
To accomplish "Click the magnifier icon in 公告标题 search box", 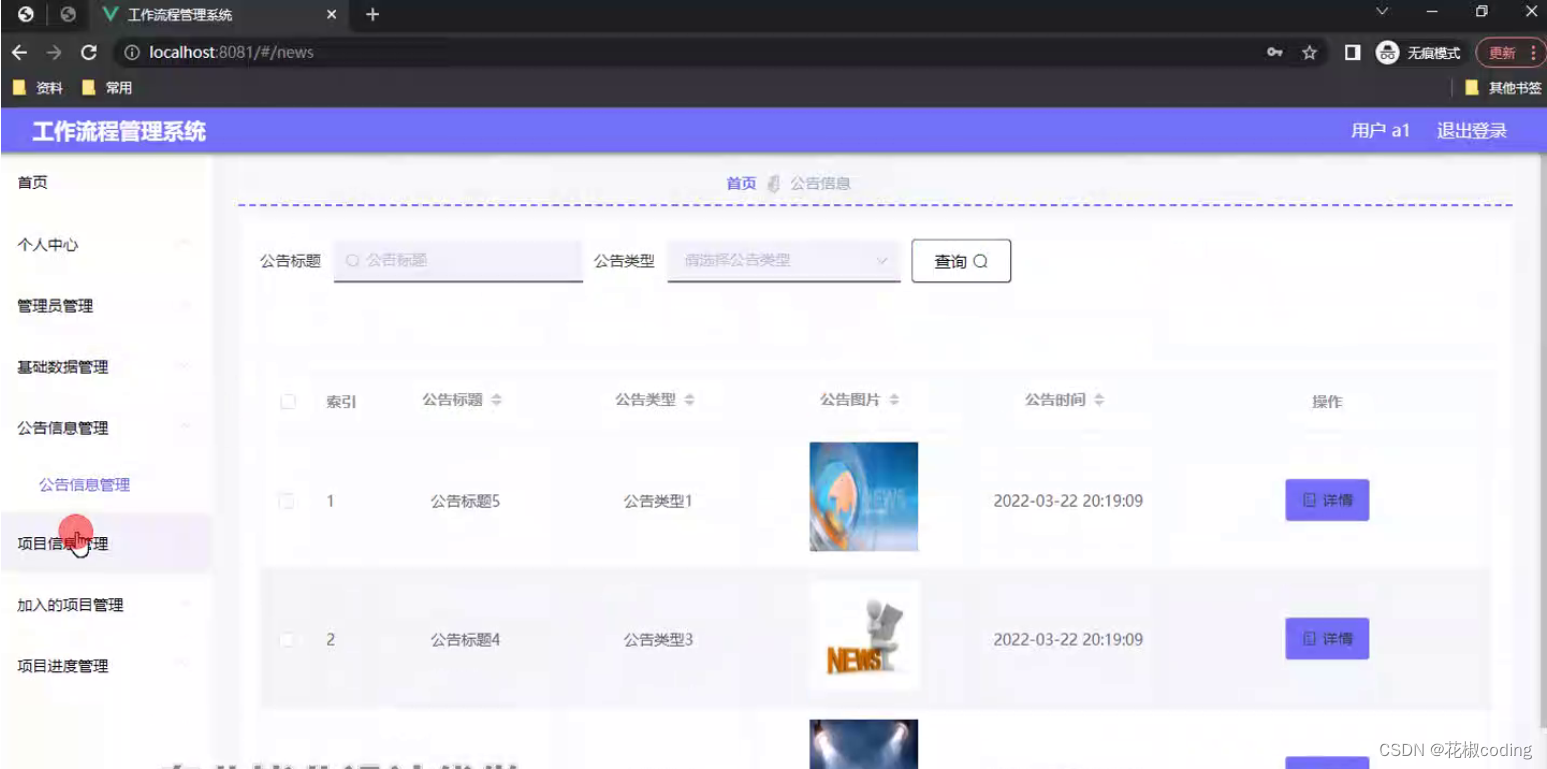I will [352, 260].
